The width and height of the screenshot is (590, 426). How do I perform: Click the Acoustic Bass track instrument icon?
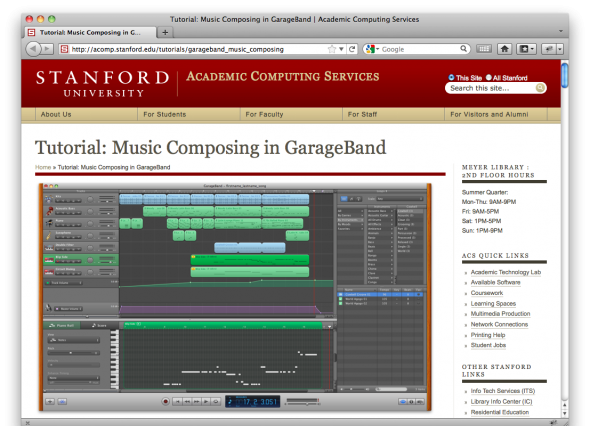click(49, 211)
